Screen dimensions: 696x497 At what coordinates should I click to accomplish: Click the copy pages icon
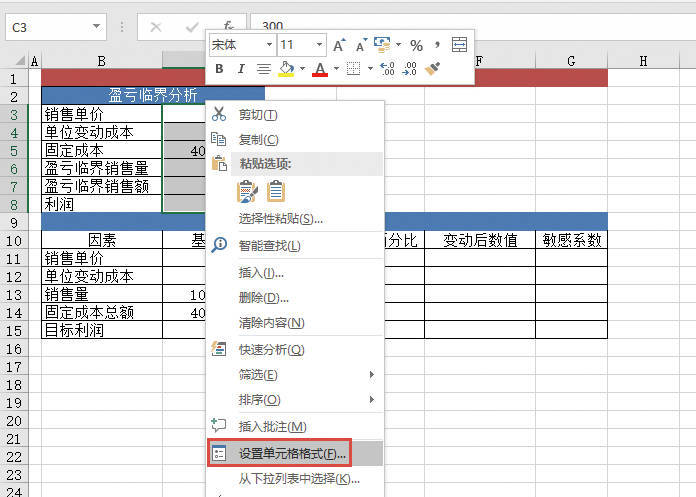[x=218, y=139]
